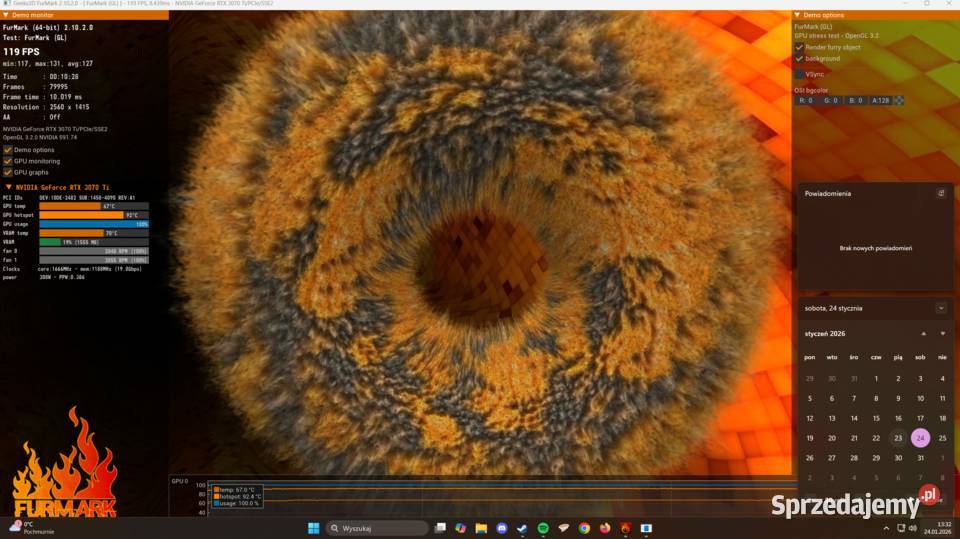Click the Frame time 10.019 ms line
Screen dimensions: 960x539
[x=42, y=97]
